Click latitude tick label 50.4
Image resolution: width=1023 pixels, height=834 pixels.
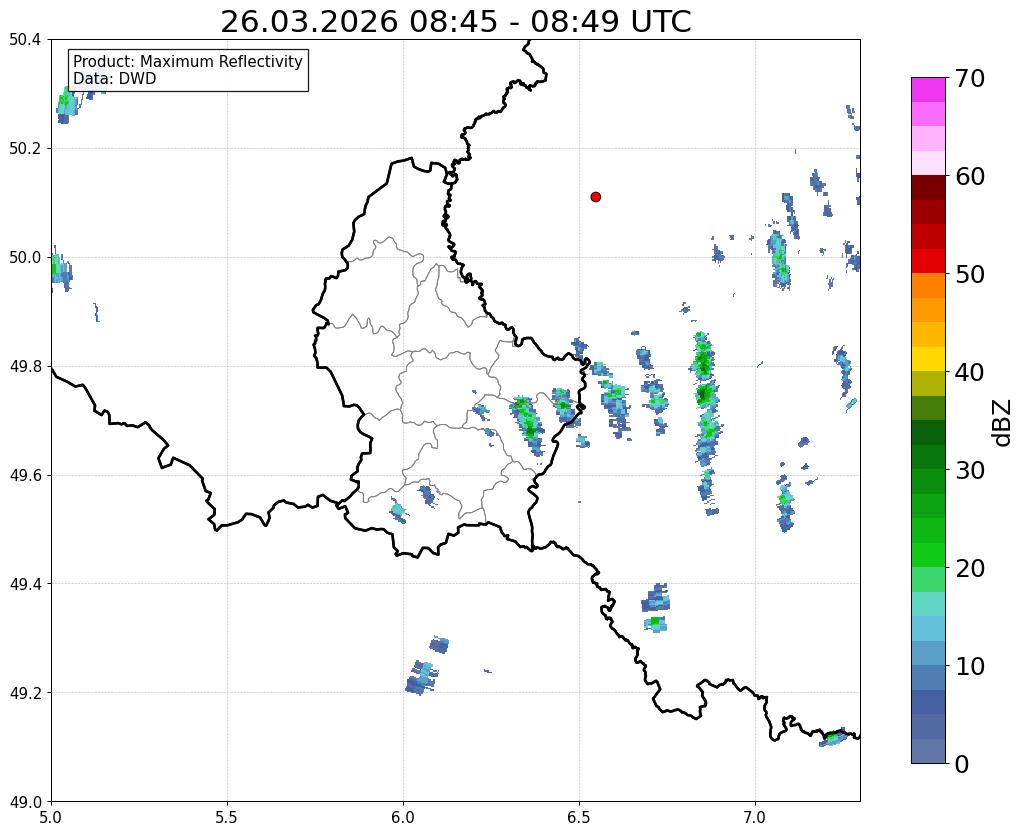pos(25,40)
